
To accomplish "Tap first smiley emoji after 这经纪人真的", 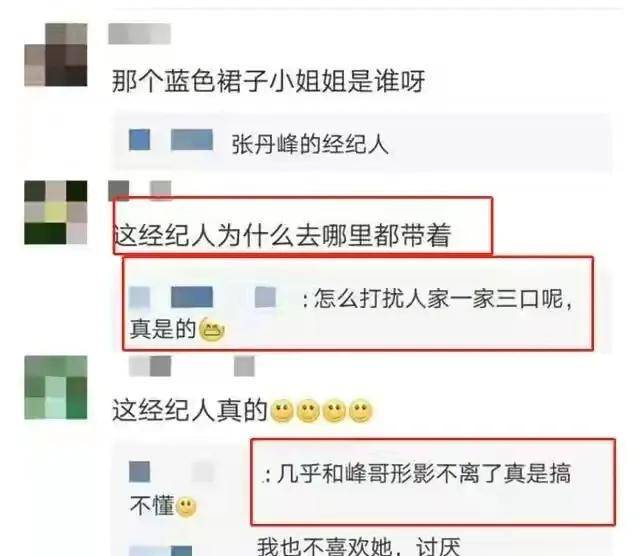I will (282, 411).
